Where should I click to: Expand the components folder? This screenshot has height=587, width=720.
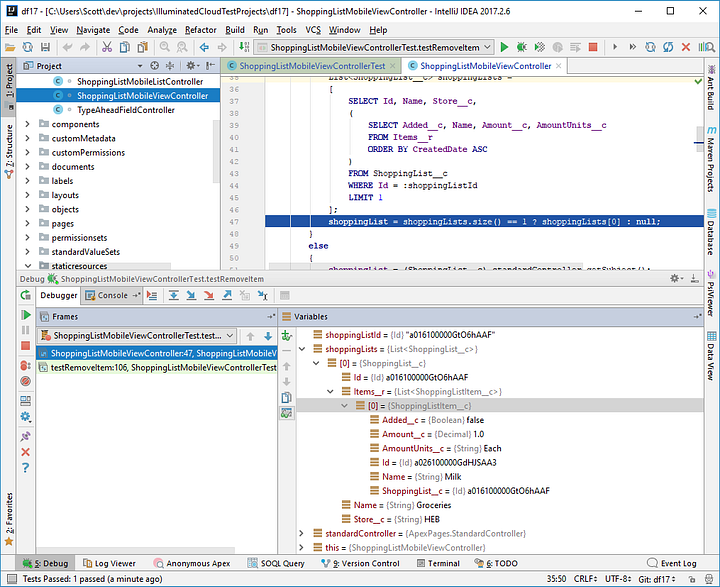pos(28,124)
